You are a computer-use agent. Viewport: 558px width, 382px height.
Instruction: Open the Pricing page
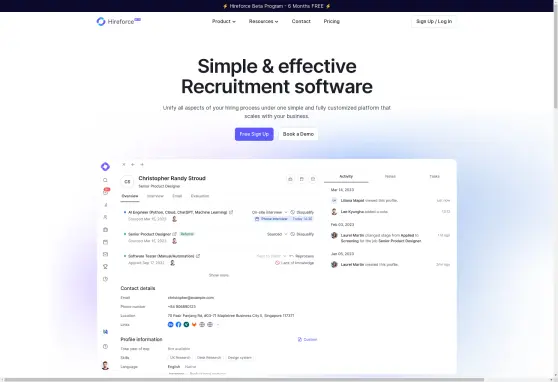pos(331,21)
